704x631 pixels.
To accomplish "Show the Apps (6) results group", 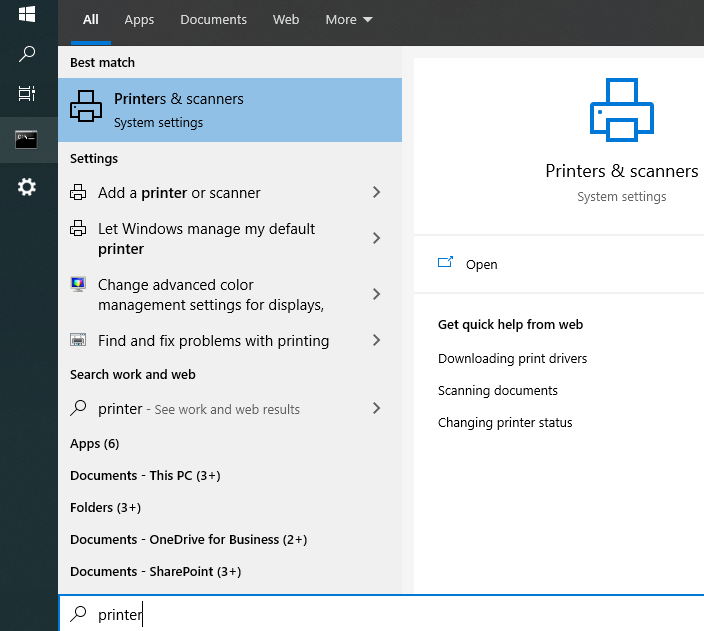I will [x=95, y=443].
